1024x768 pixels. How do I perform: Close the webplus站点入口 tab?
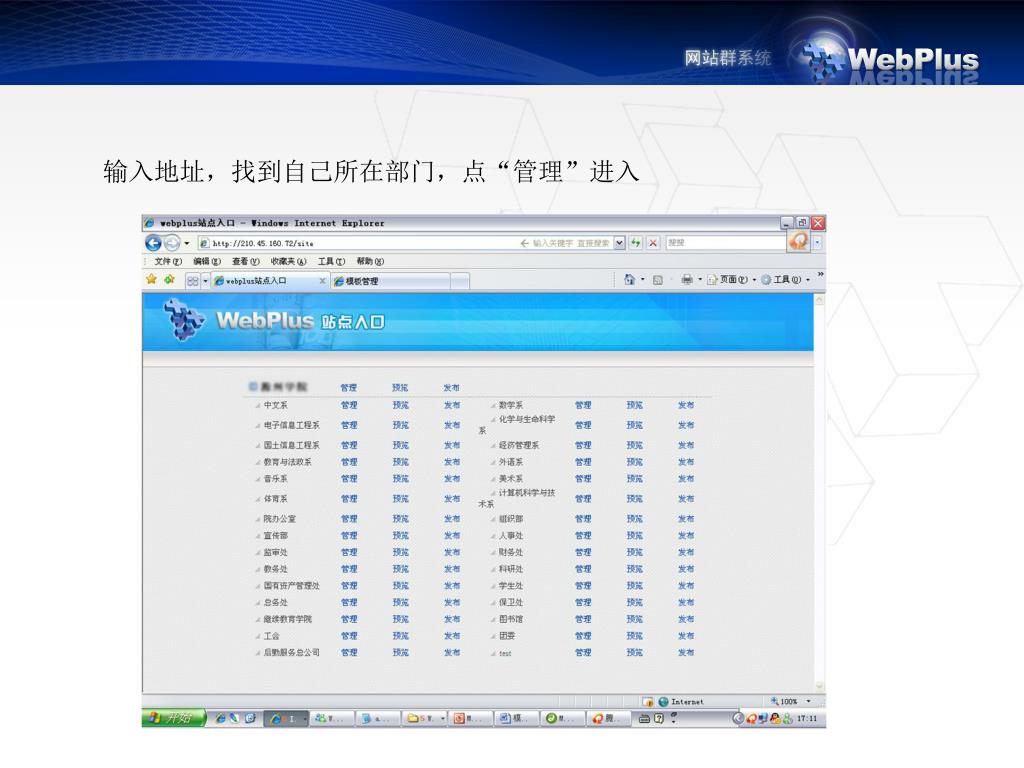coord(322,281)
